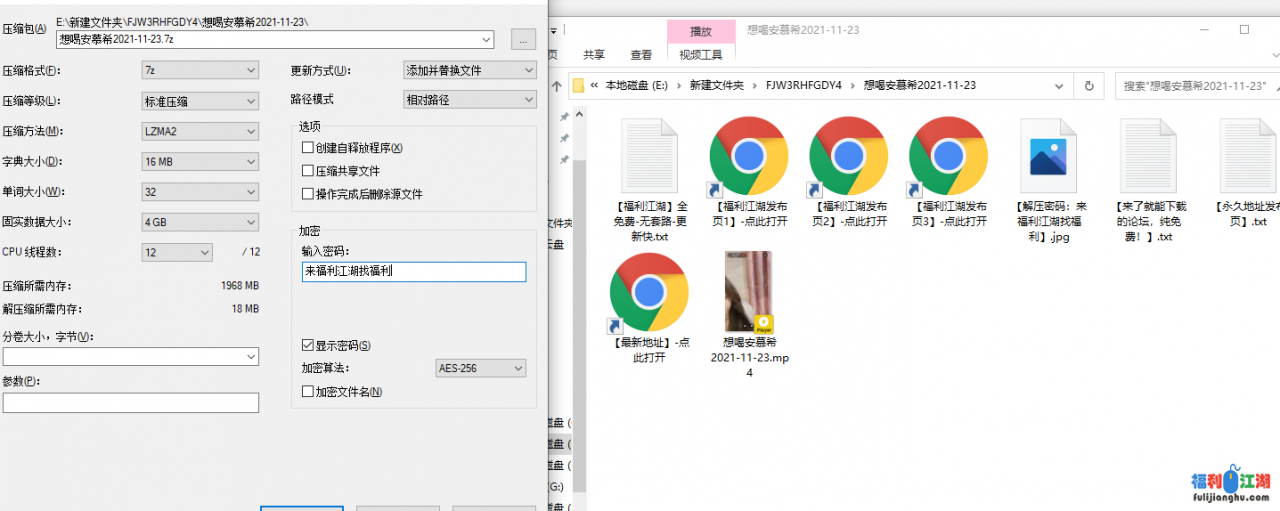Expand the 压缩格式 7z dropdown
The height and width of the screenshot is (511, 1280).
pos(201,70)
